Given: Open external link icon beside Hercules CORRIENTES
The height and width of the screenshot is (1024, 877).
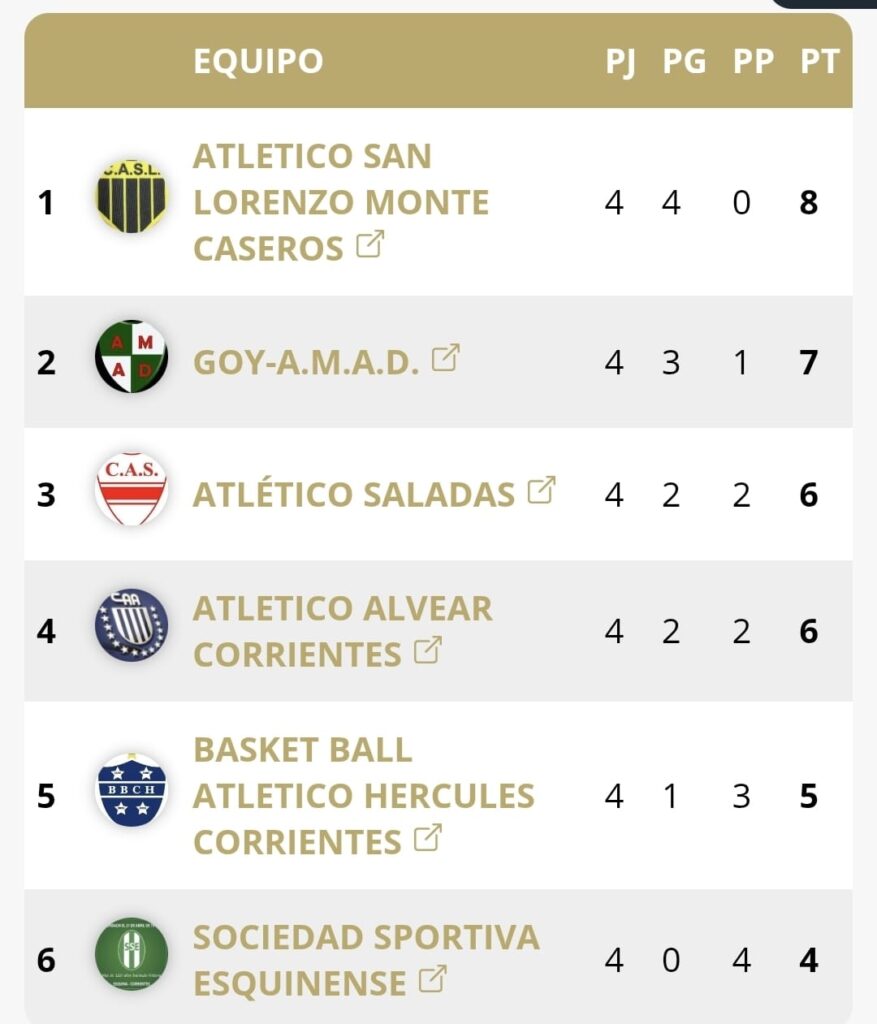Looking at the screenshot, I should [x=428, y=838].
